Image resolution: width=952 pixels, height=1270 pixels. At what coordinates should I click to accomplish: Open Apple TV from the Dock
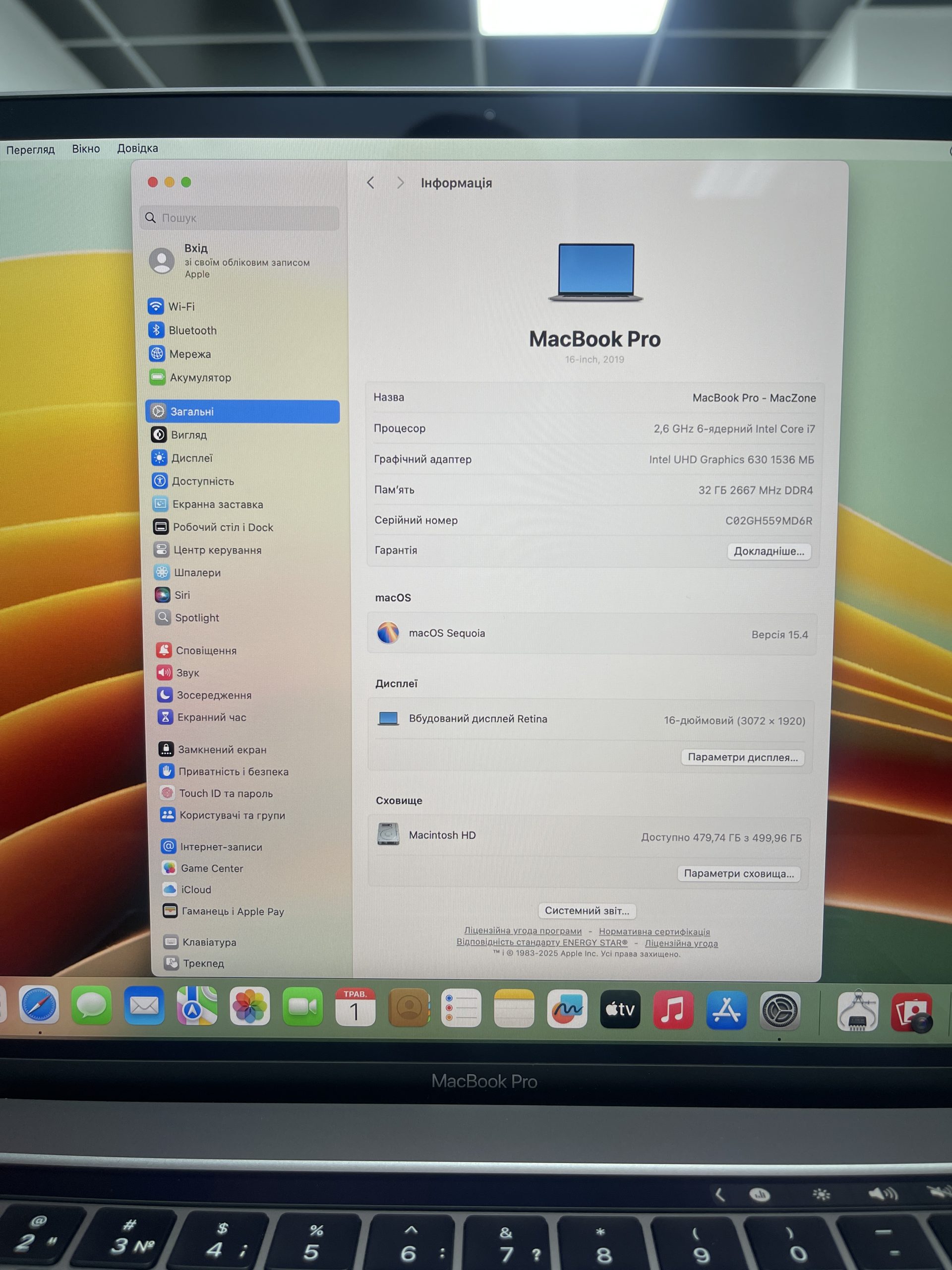pos(620,1010)
